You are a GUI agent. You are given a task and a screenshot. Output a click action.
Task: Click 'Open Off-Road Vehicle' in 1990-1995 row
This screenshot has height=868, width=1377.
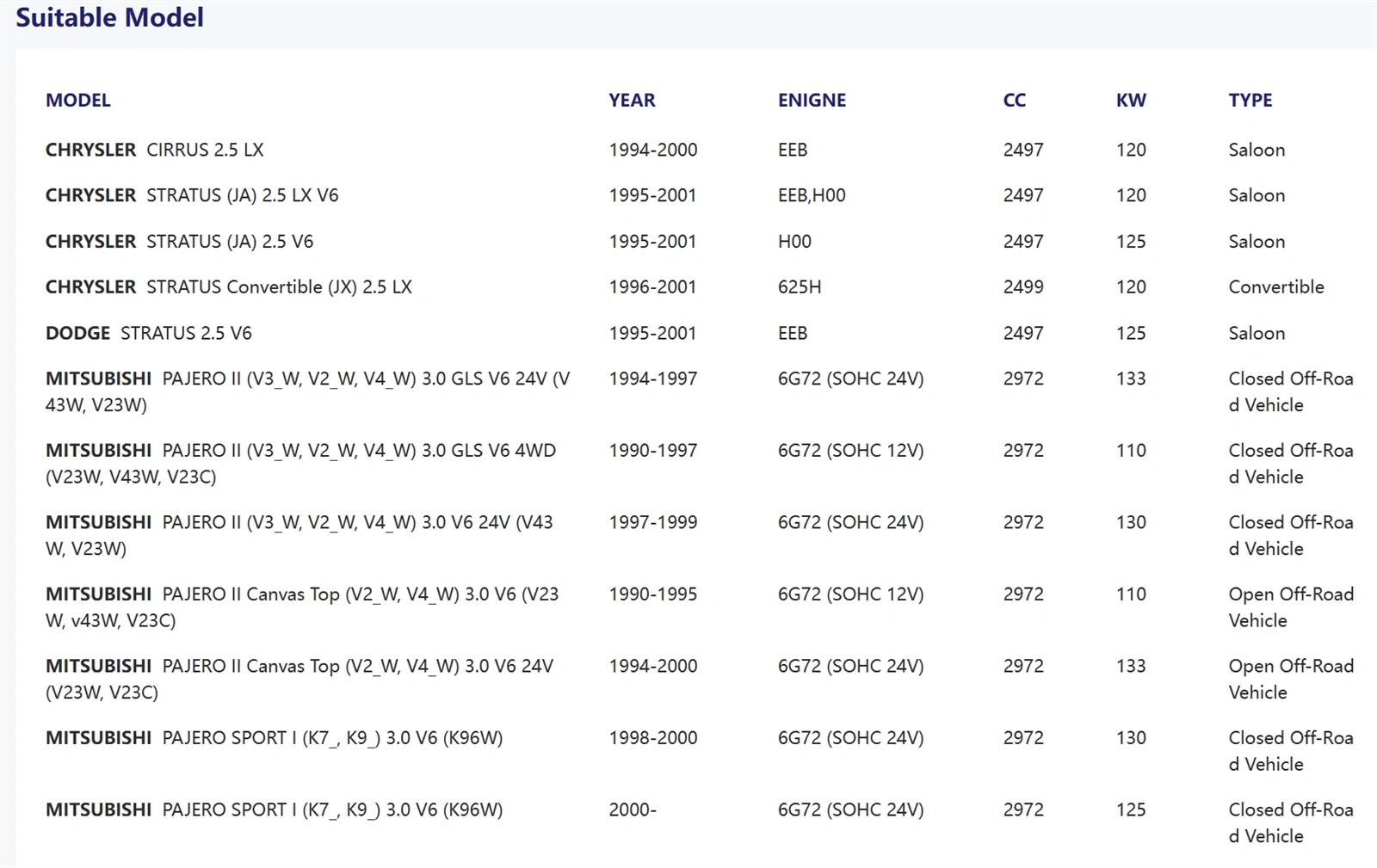(x=1291, y=607)
